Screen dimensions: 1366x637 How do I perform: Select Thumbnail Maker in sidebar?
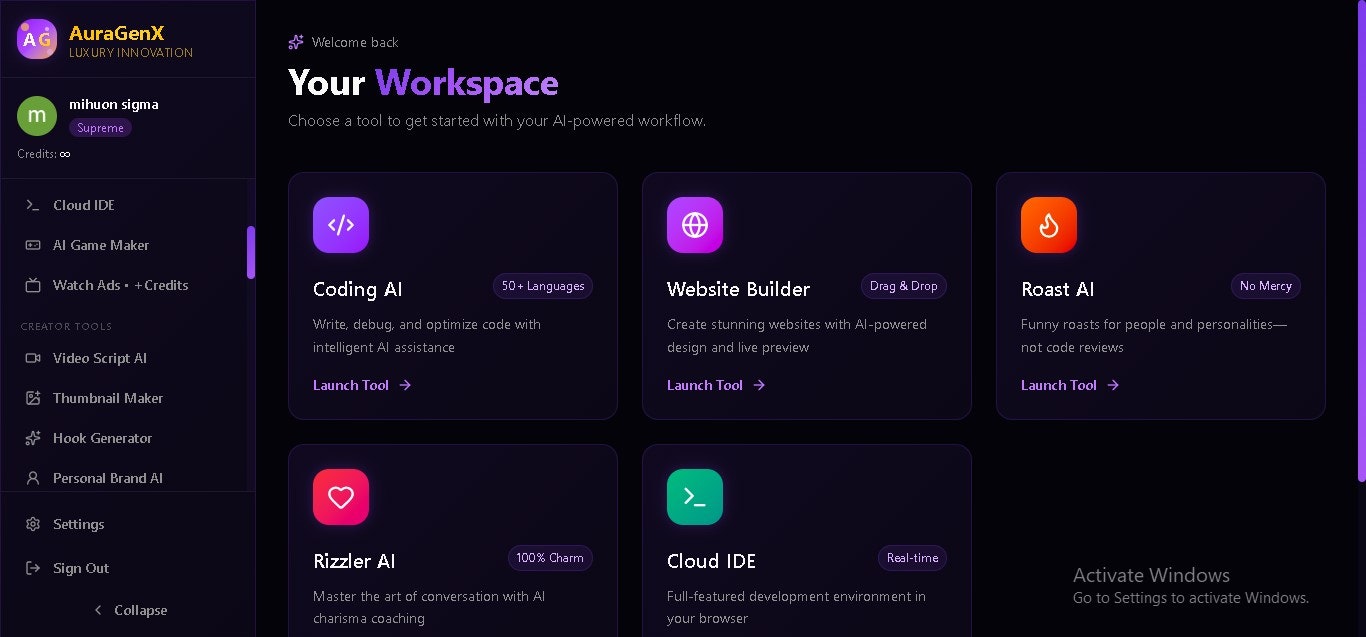click(x=124, y=398)
